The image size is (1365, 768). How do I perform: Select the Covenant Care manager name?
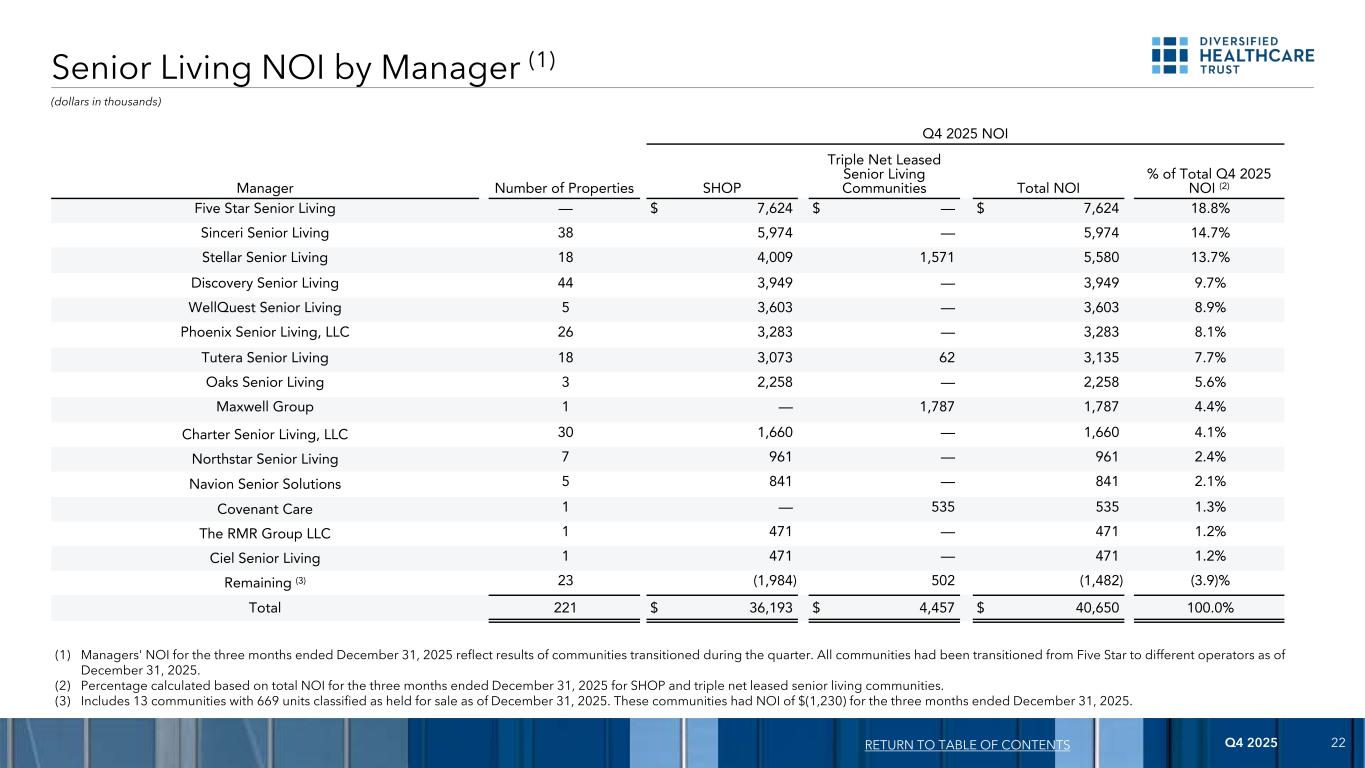point(265,509)
